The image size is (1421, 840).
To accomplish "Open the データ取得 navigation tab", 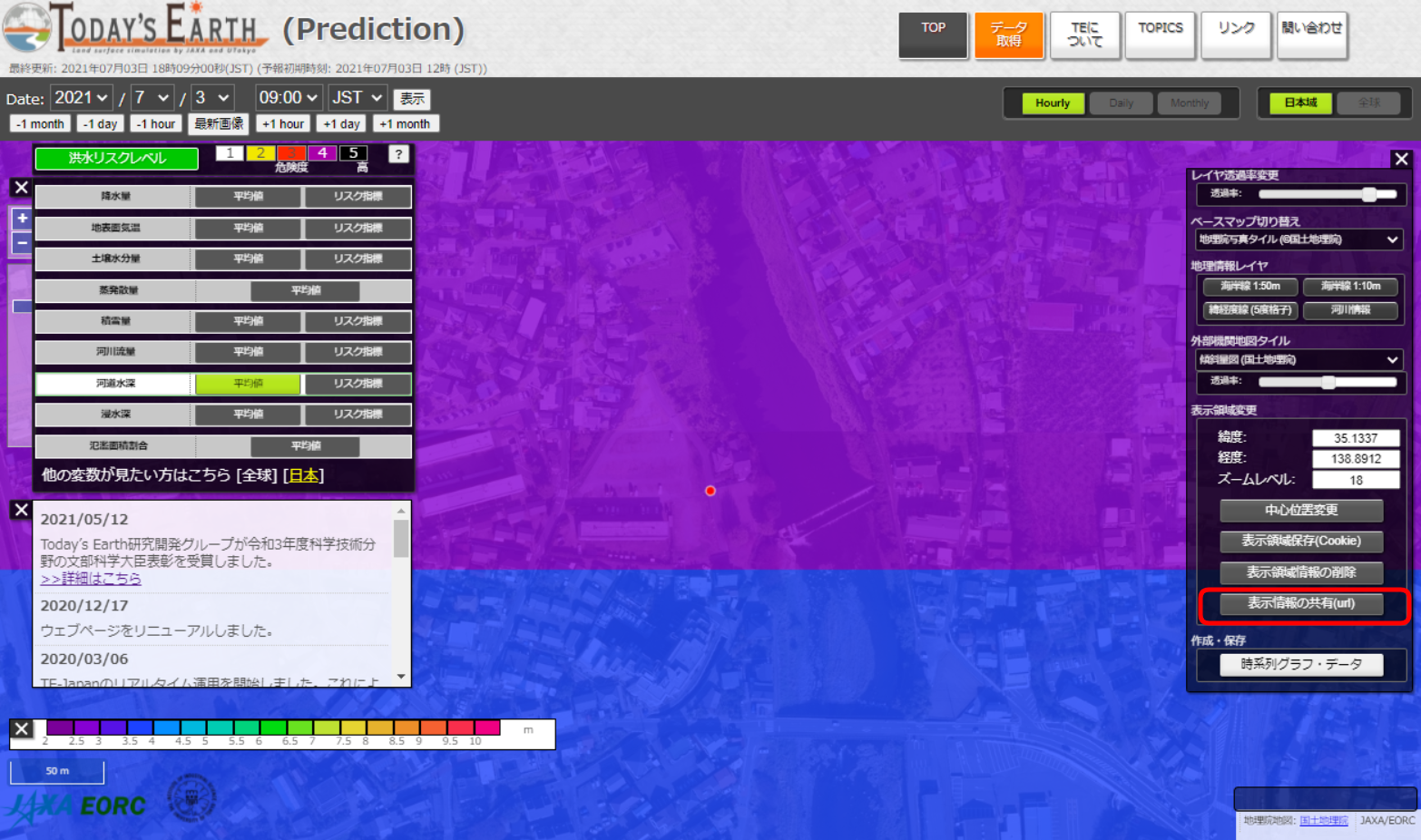I will pyautogui.click(x=1009, y=34).
